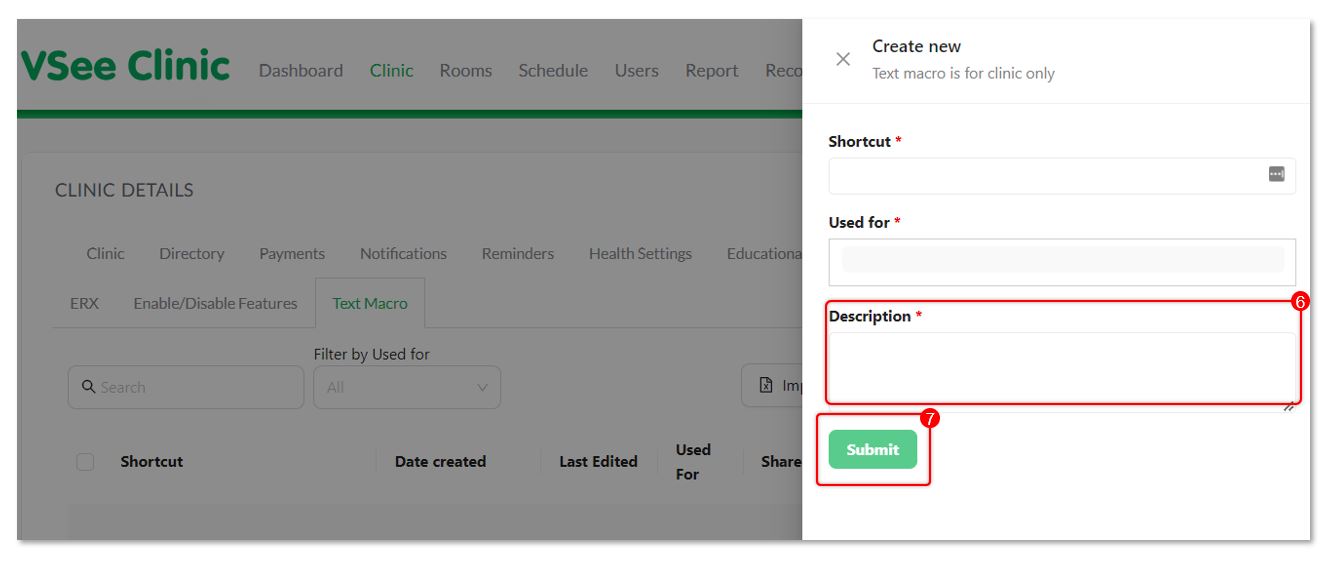Screen dimensions: 1333x573
Task: Sort by Shortcut column header
Action: pos(152,462)
